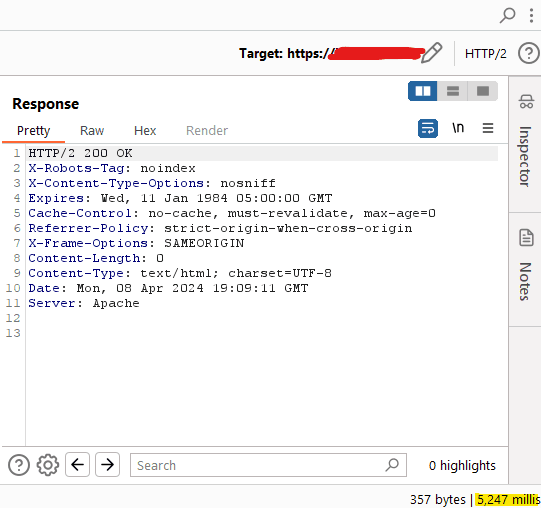Edit target with the pencil icon
541x508 pixels.
(x=432, y=53)
